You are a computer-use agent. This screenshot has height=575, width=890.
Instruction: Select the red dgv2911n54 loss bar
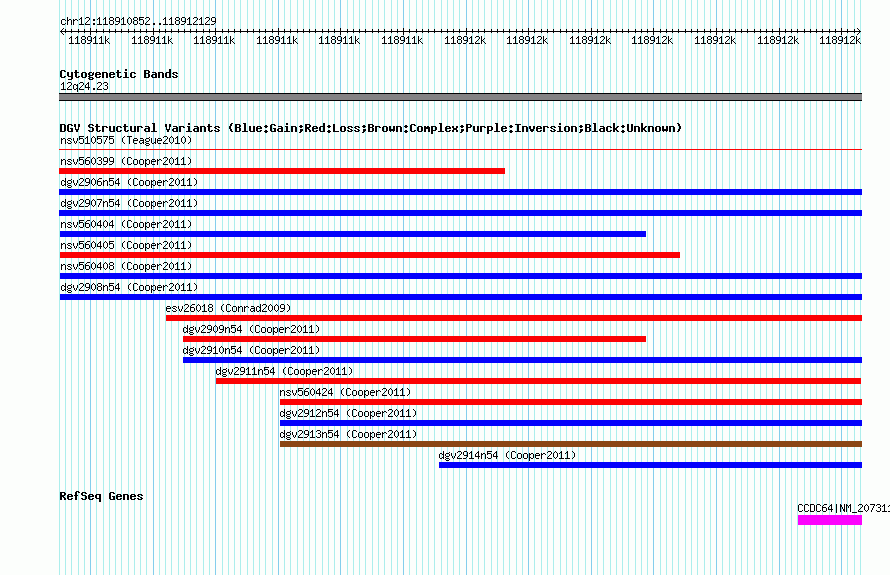[539, 381]
